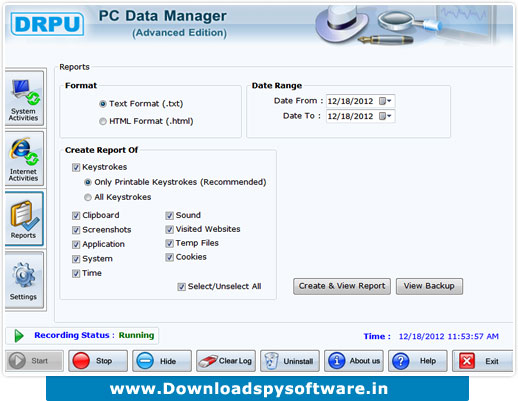The height and width of the screenshot is (401, 518).
Task: Click the Hide icon button
Action: point(145,361)
